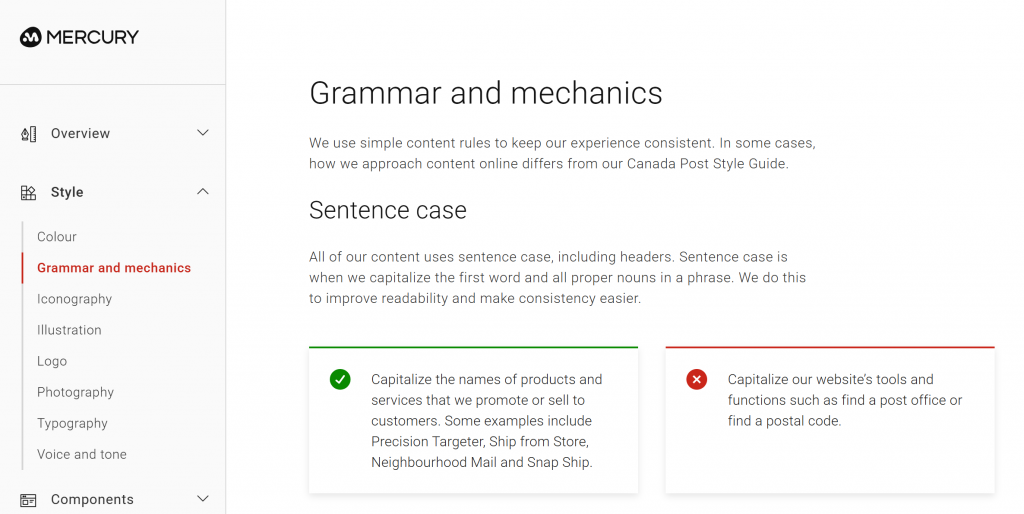The width and height of the screenshot is (1024, 514).
Task: Click the Sentence case heading
Action: tap(388, 210)
